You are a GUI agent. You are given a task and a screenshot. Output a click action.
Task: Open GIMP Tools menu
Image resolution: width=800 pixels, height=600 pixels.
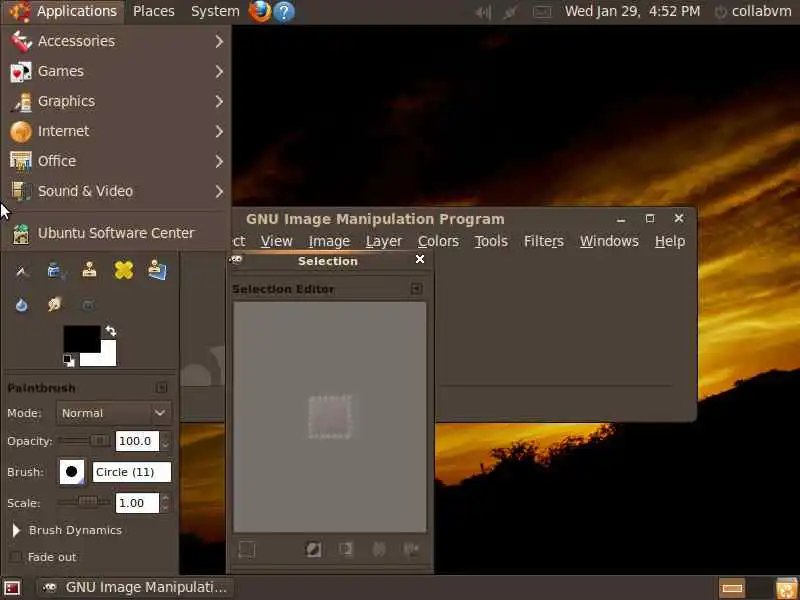click(x=491, y=241)
